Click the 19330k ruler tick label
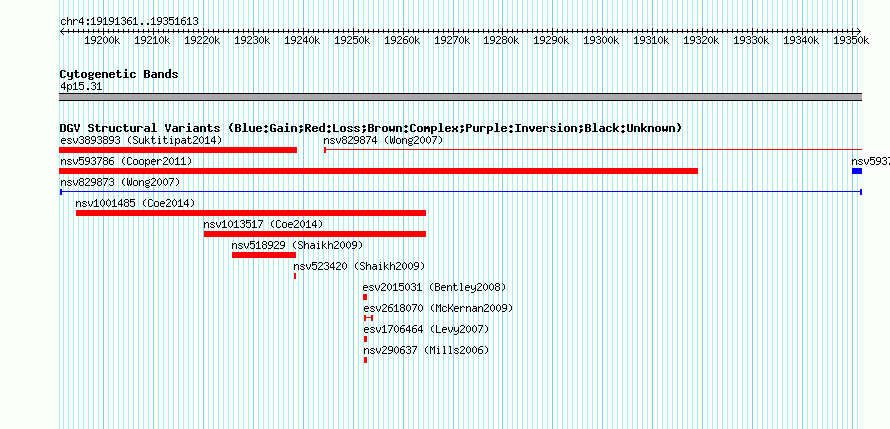Viewport: 890px width, 429px height. tap(752, 40)
